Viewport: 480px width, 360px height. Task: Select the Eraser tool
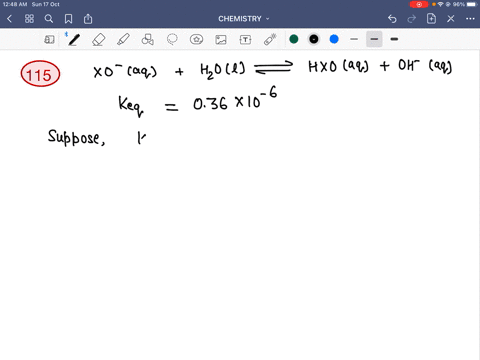[98, 40]
